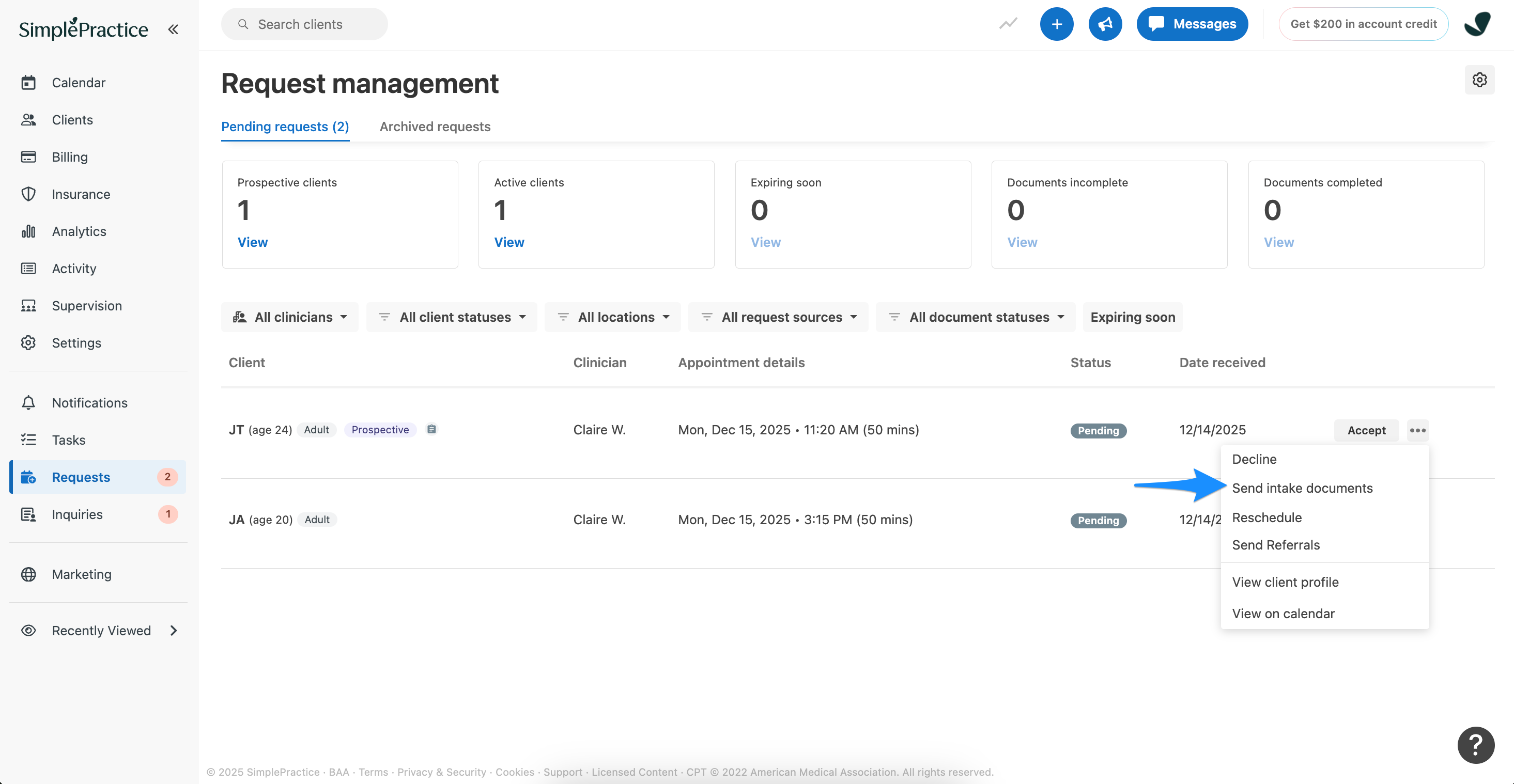
Task: Open the All client statuses filter
Action: click(x=452, y=317)
